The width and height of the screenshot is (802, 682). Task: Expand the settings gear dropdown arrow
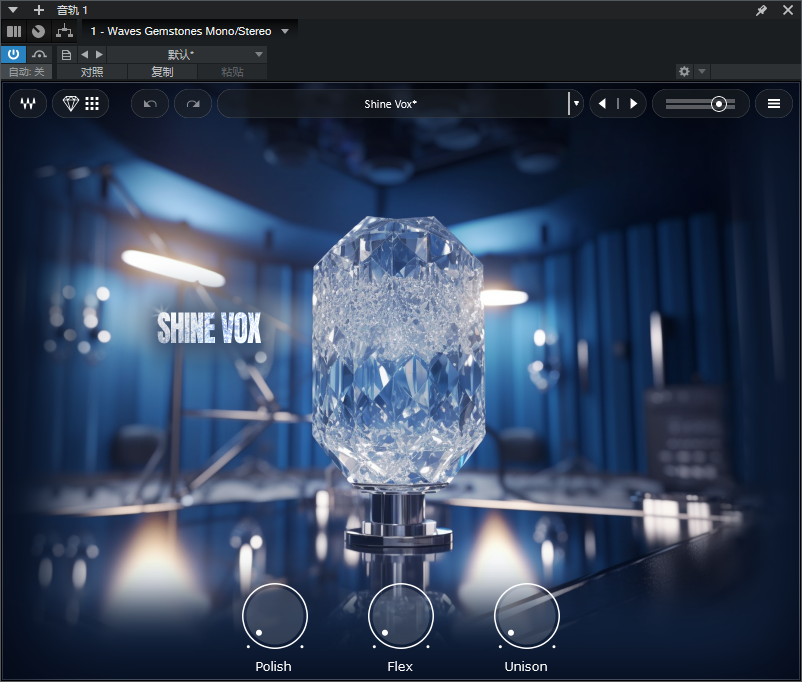click(x=702, y=72)
